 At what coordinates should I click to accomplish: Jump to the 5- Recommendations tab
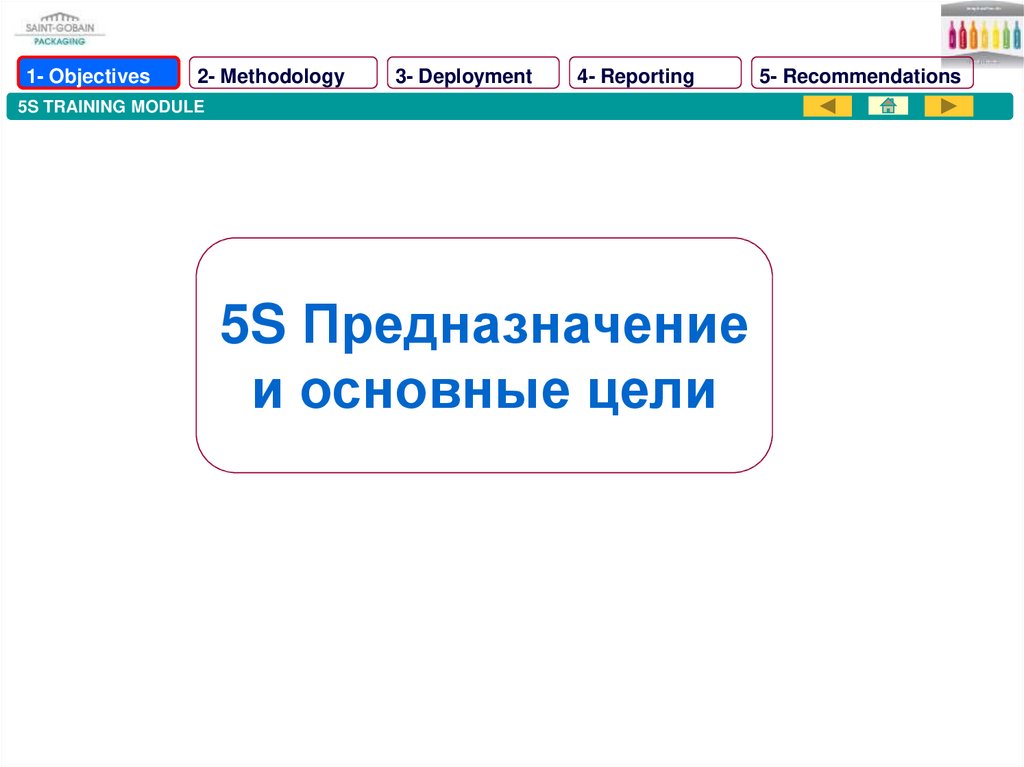(862, 76)
